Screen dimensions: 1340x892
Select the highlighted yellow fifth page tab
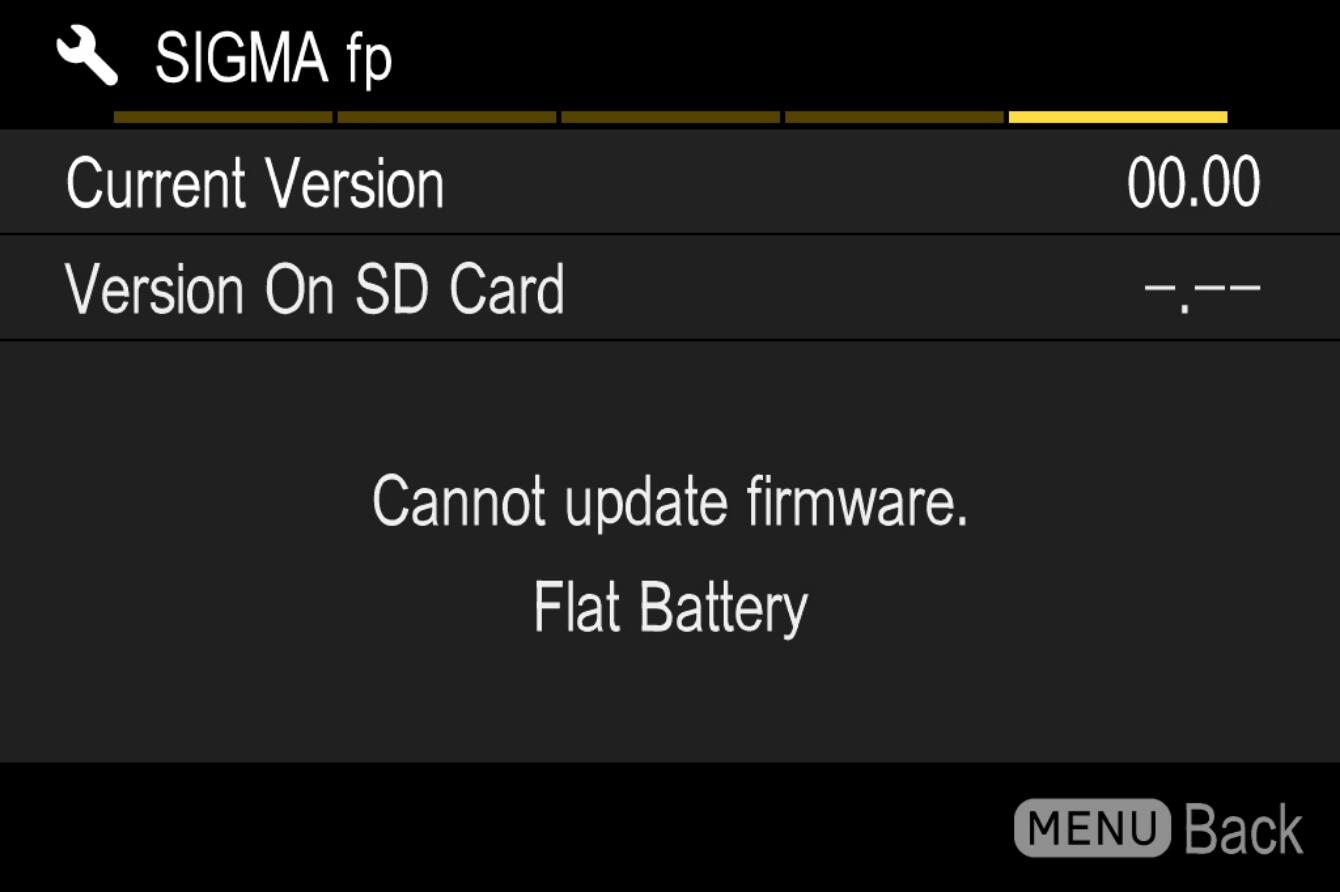1118,117
